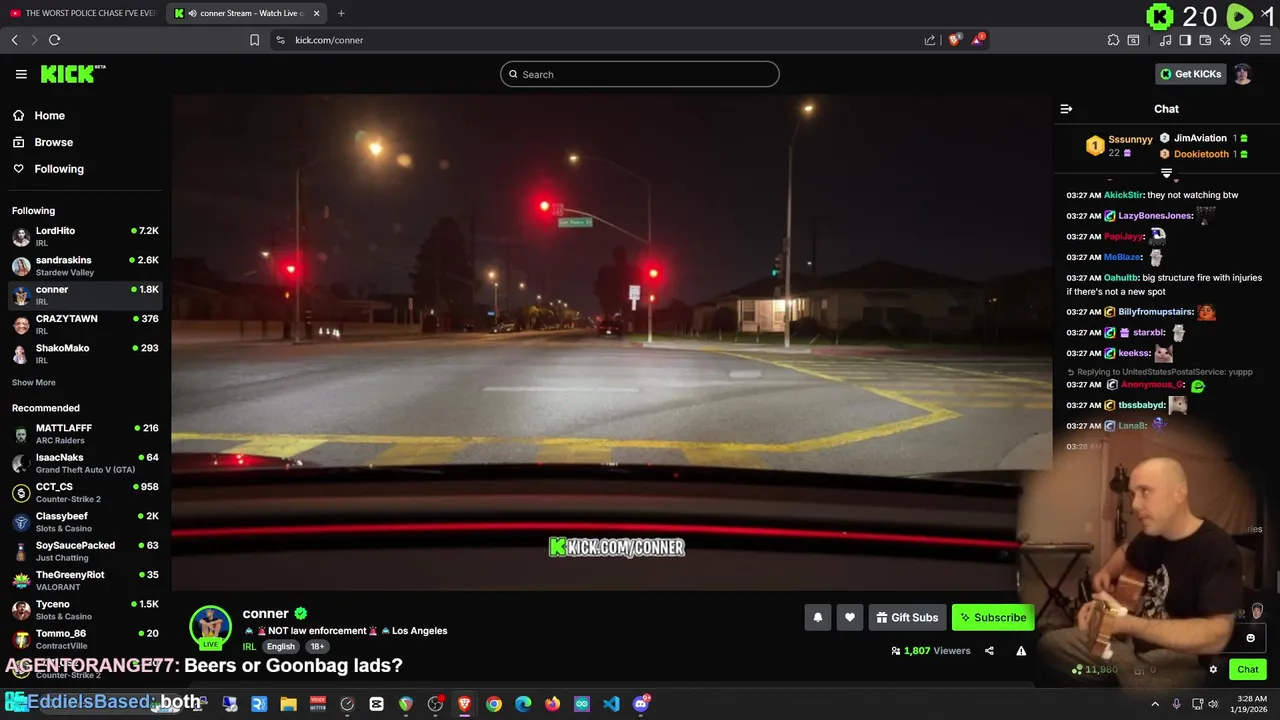Image resolution: width=1280 pixels, height=720 pixels.
Task: Click Dookietooth in chat leaderboard
Action: tap(1201, 154)
